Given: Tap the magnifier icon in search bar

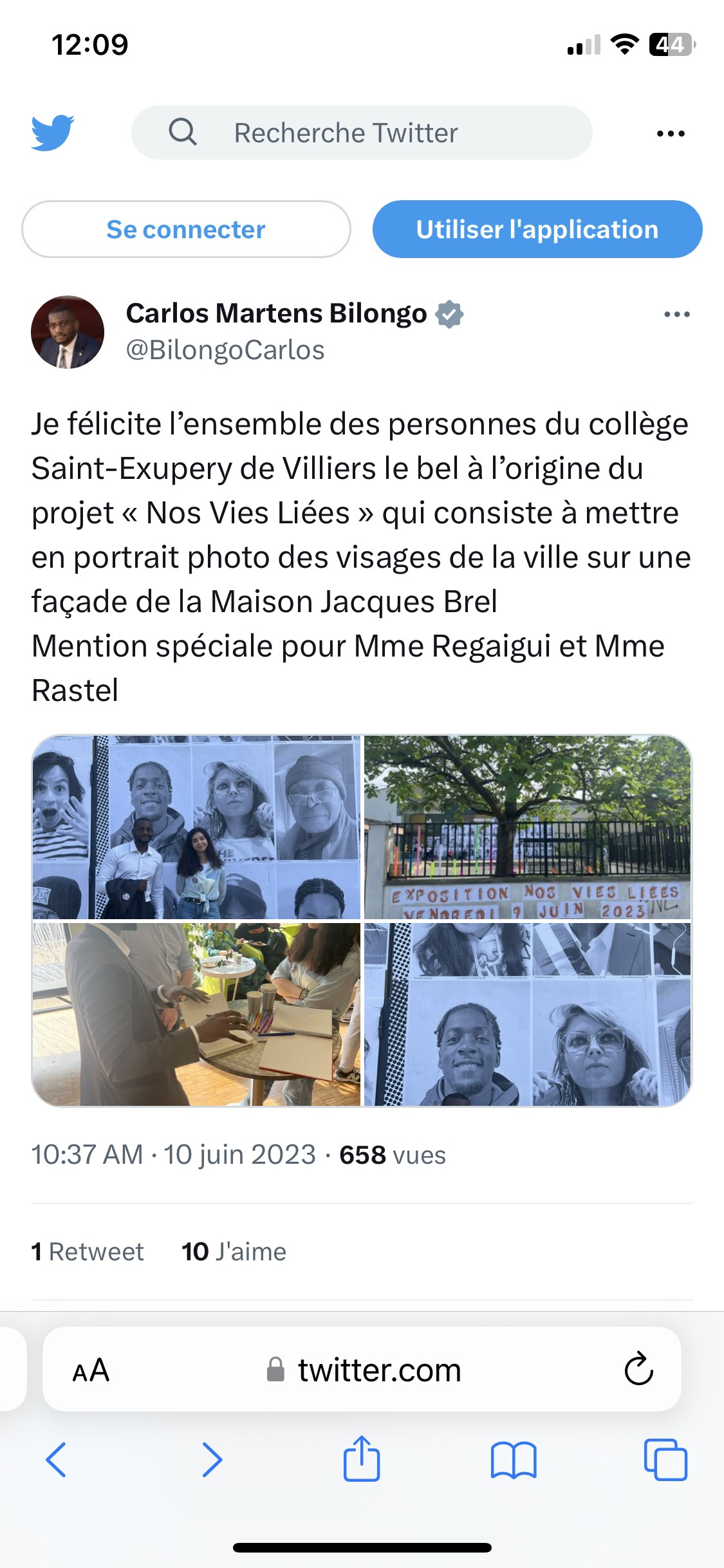Looking at the screenshot, I should [x=183, y=132].
